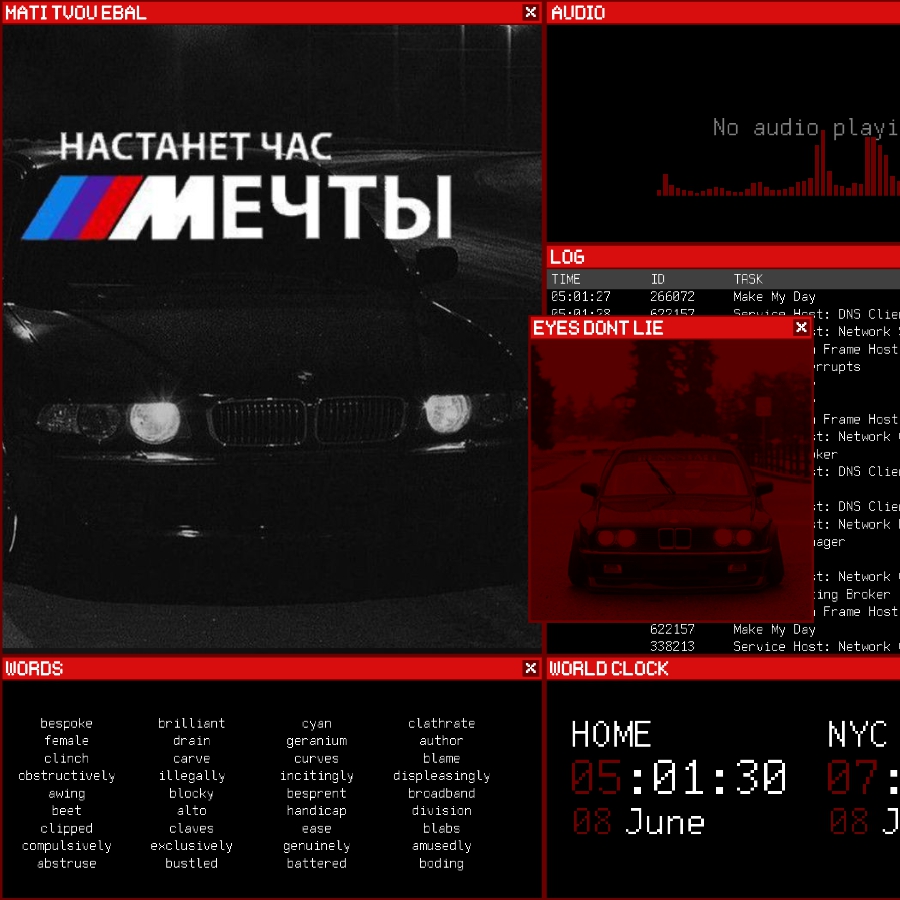The height and width of the screenshot is (900, 900).
Task: Click the word abstruse
Action: 67,863
